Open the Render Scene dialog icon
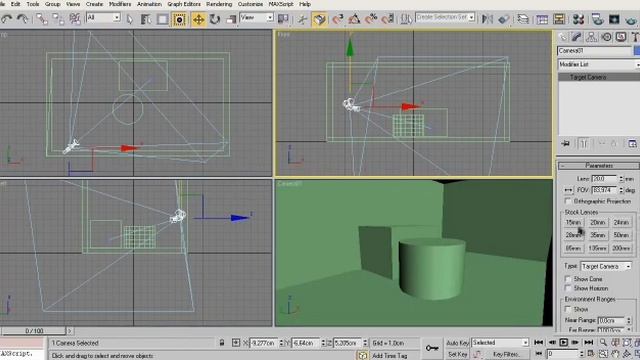Screen dimensions: 640x360 tap(597, 19)
